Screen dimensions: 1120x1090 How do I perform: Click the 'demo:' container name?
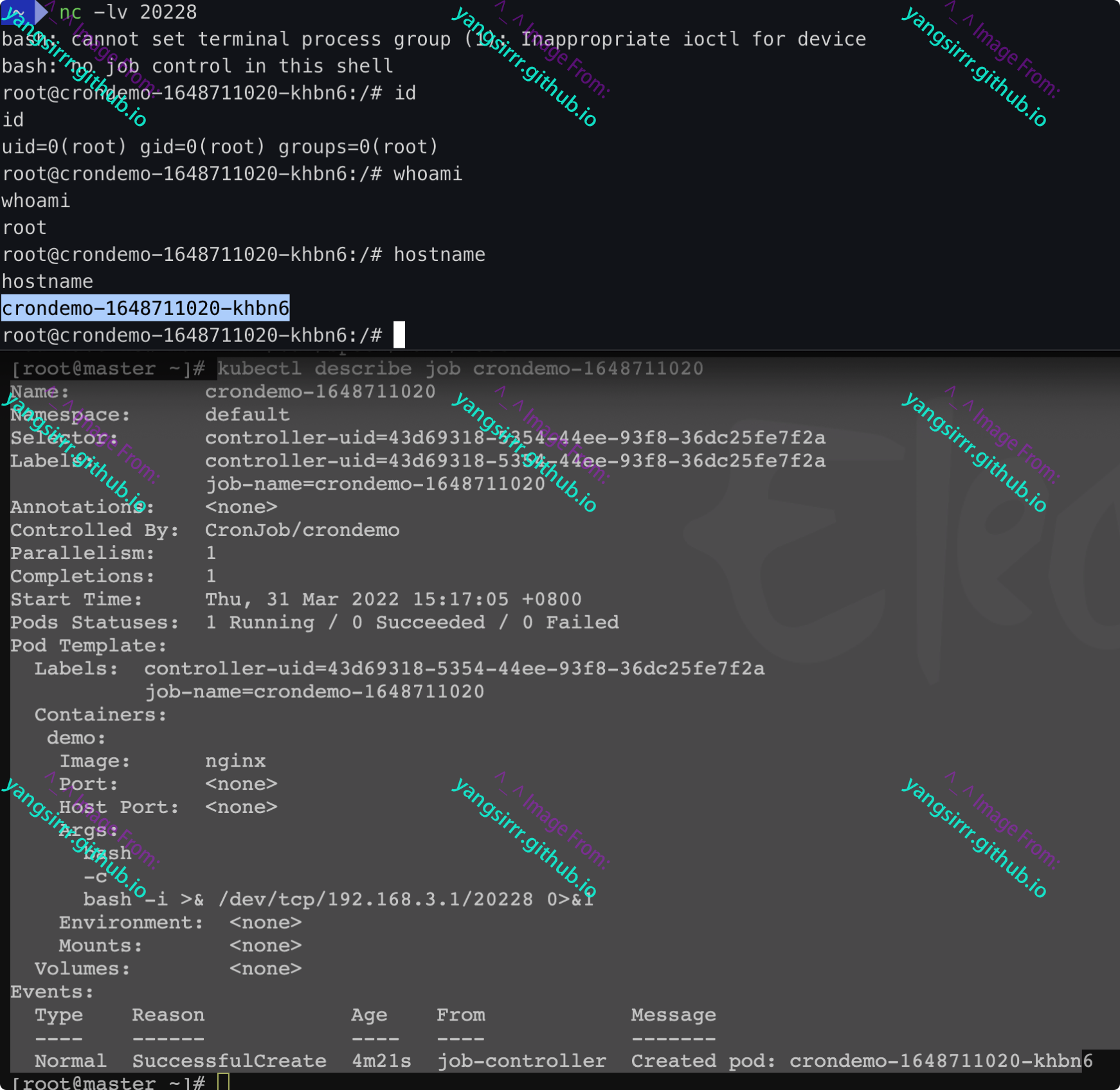[77, 738]
